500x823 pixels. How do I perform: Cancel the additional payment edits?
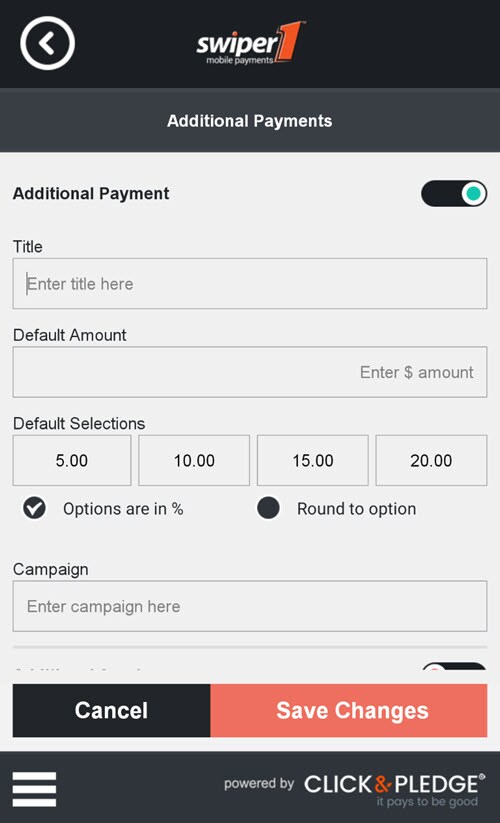click(x=111, y=710)
